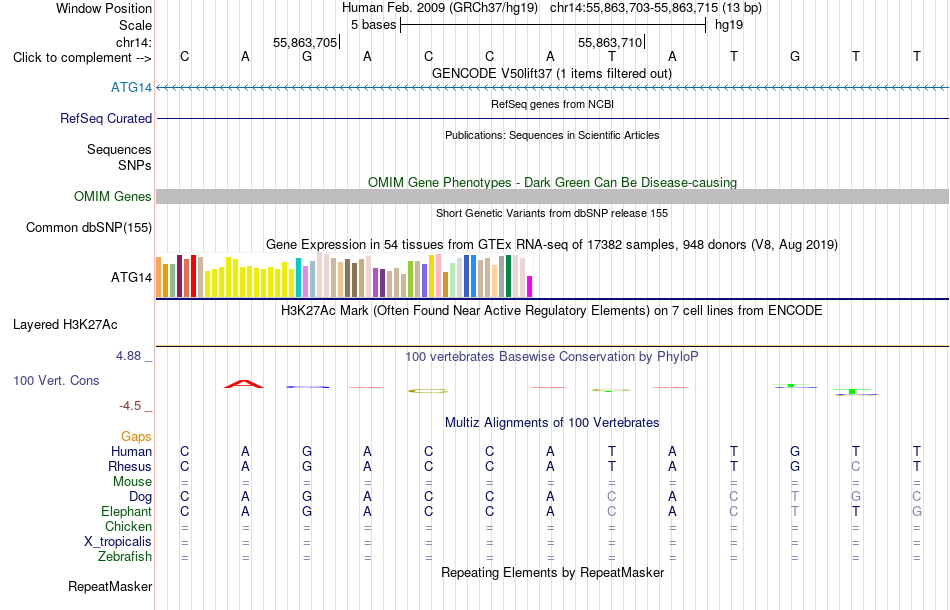Image resolution: width=950 pixels, height=610 pixels.
Task: Open the OMIM Gene Phenotypes track title
Action: click(552, 182)
